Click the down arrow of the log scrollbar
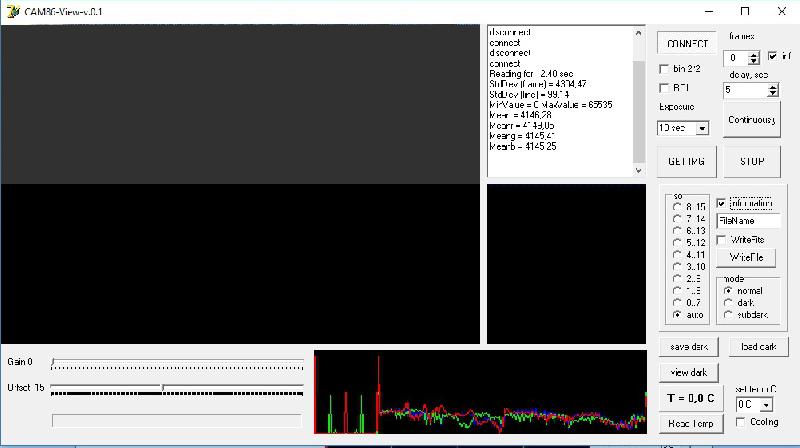The image size is (800, 448). pos(639,170)
